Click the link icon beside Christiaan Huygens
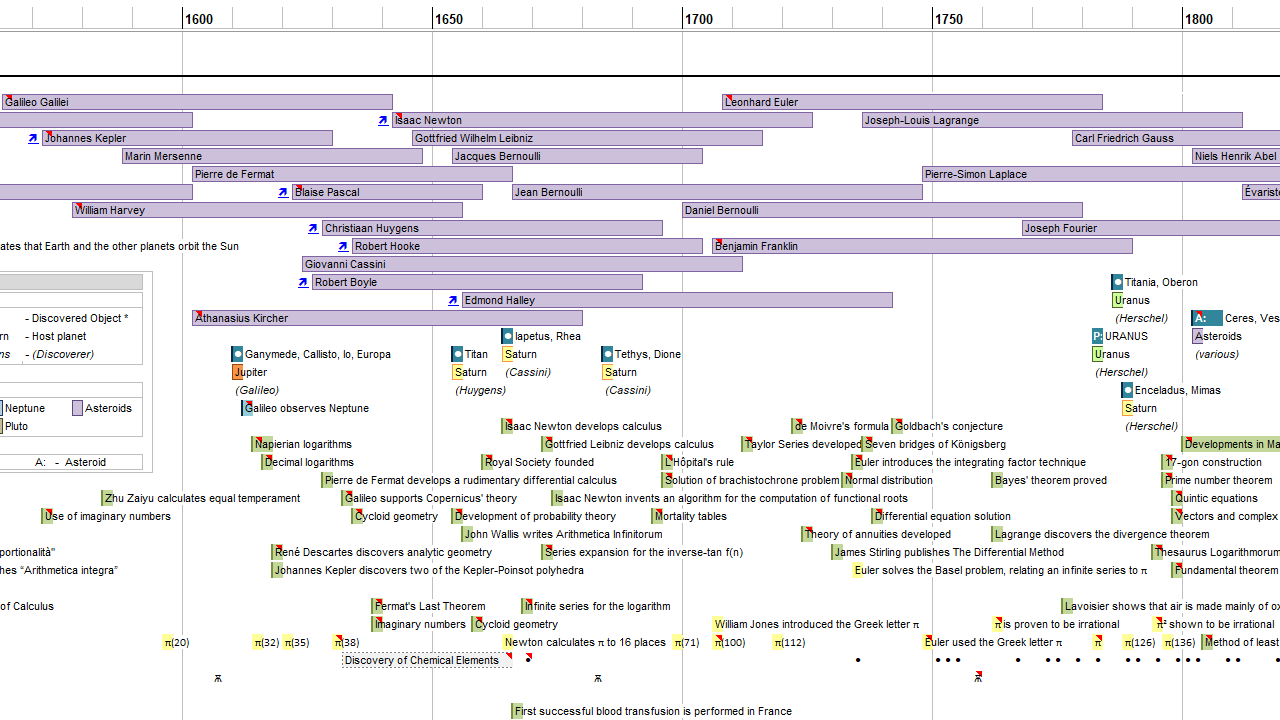Screen dimensions: 1280x720 [x=313, y=228]
